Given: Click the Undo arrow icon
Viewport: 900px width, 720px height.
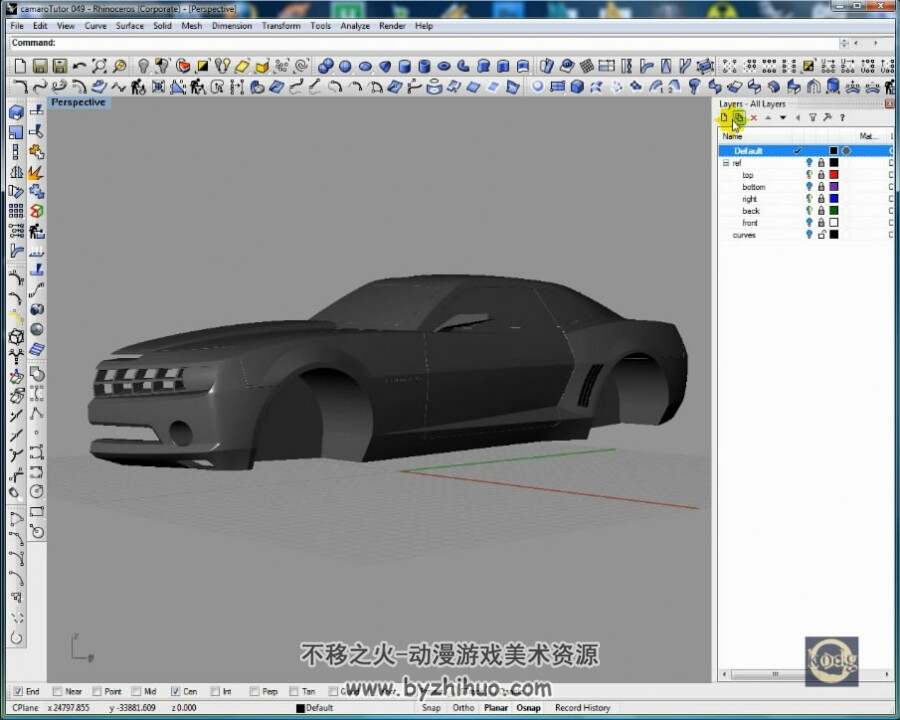Looking at the screenshot, I should point(79,66).
